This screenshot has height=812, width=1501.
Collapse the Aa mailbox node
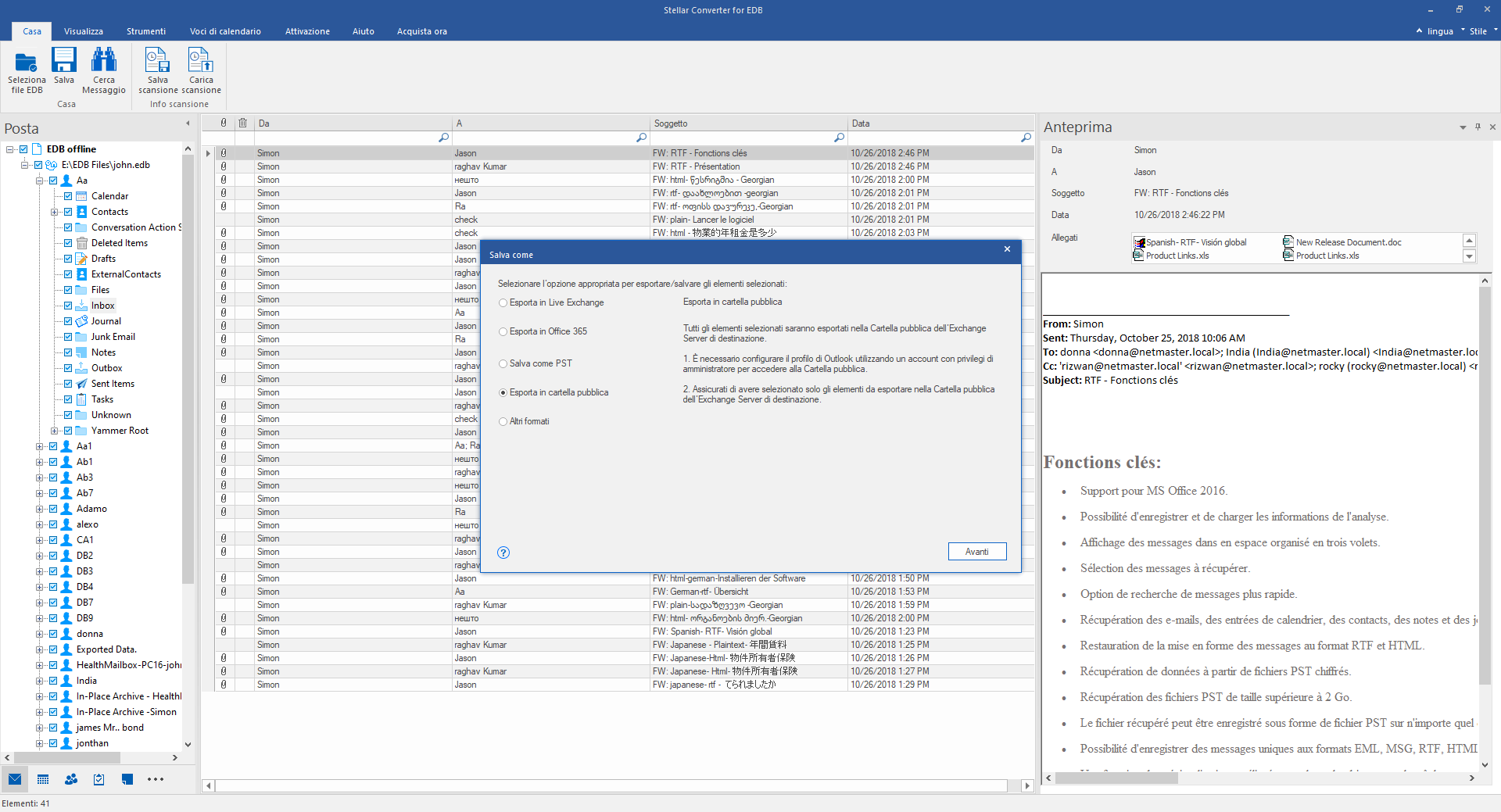[39, 181]
